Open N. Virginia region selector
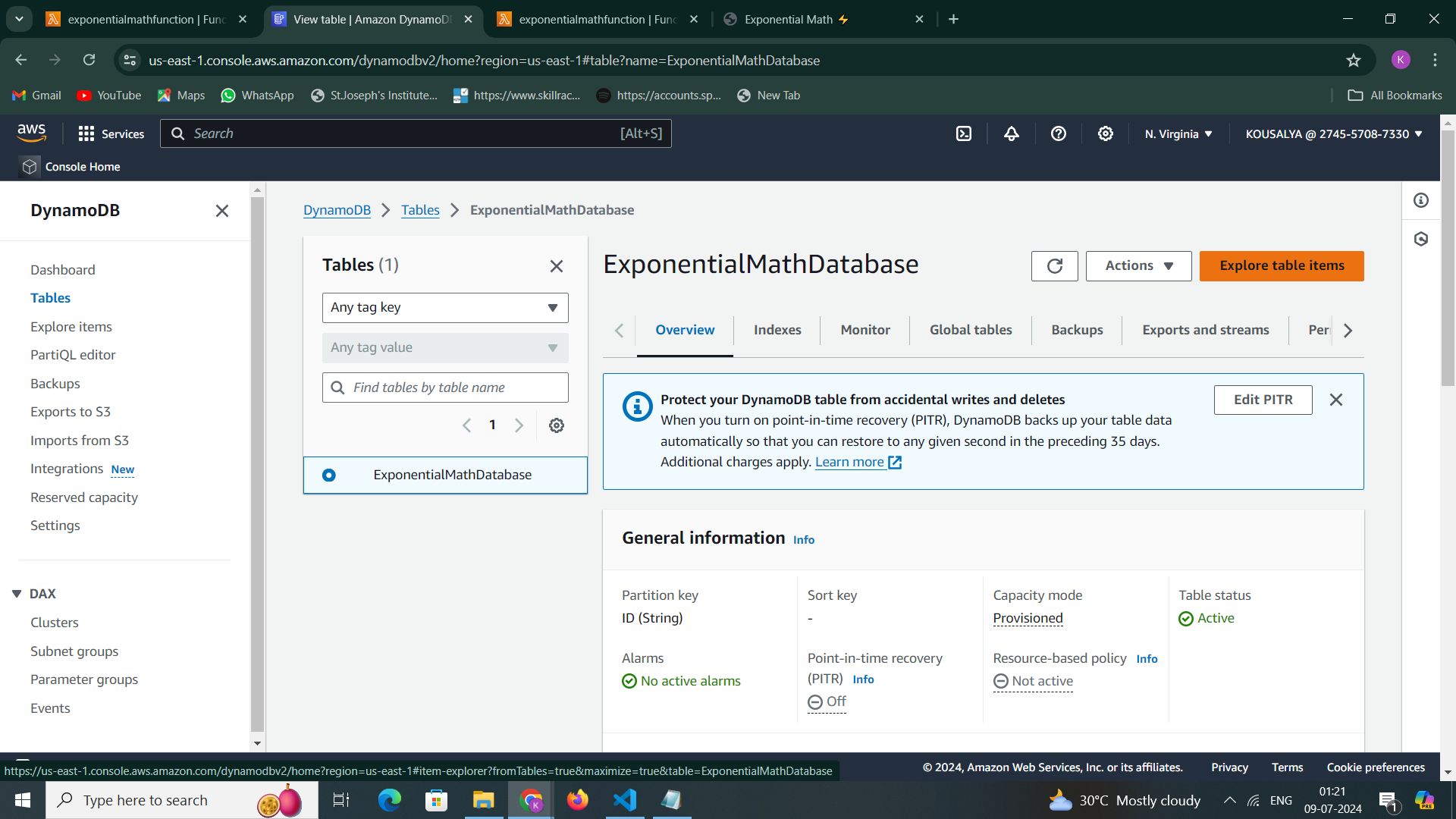This screenshot has height=819, width=1456. [1178, 134]
